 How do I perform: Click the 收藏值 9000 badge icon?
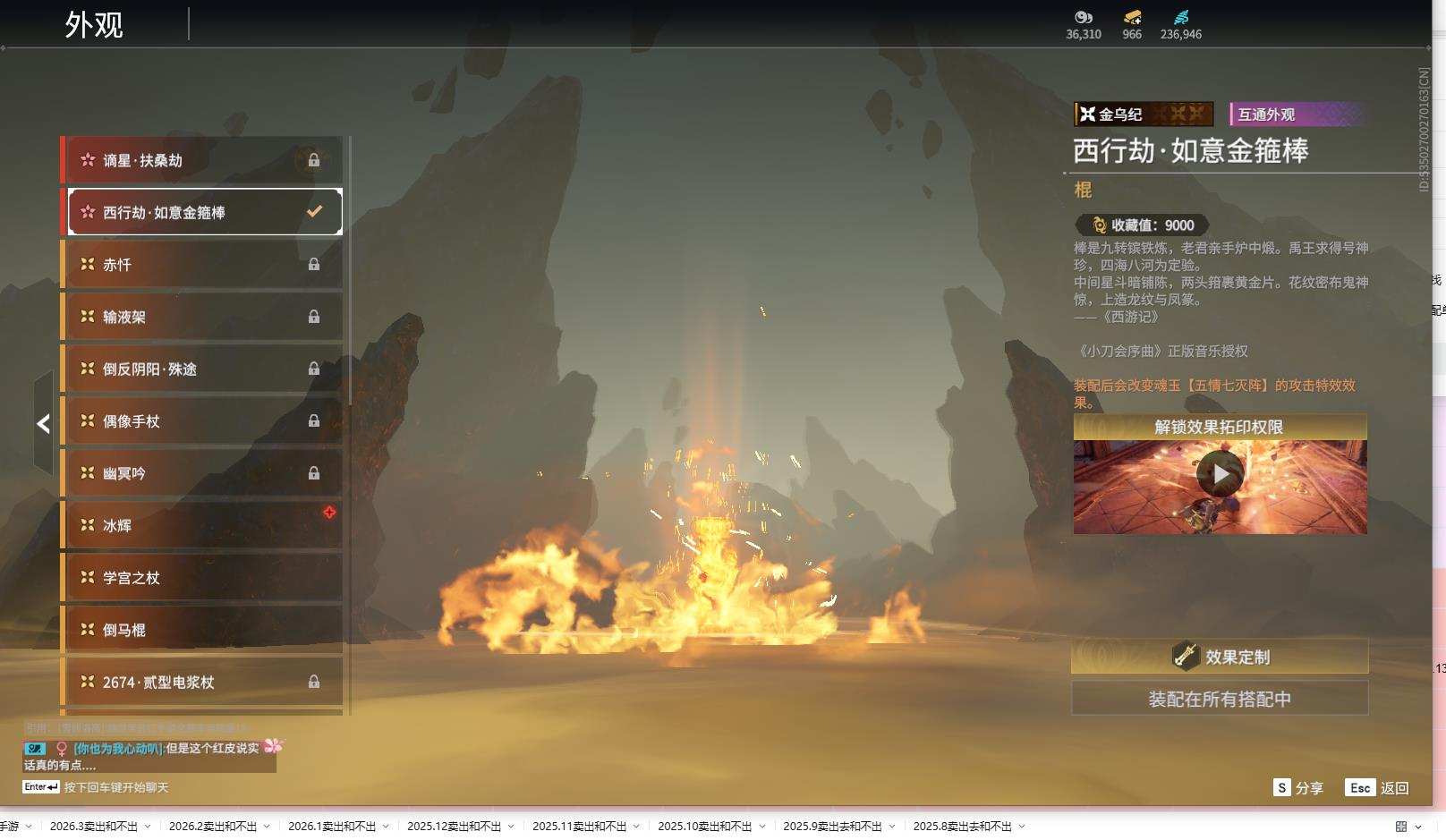coord(1100,225)
